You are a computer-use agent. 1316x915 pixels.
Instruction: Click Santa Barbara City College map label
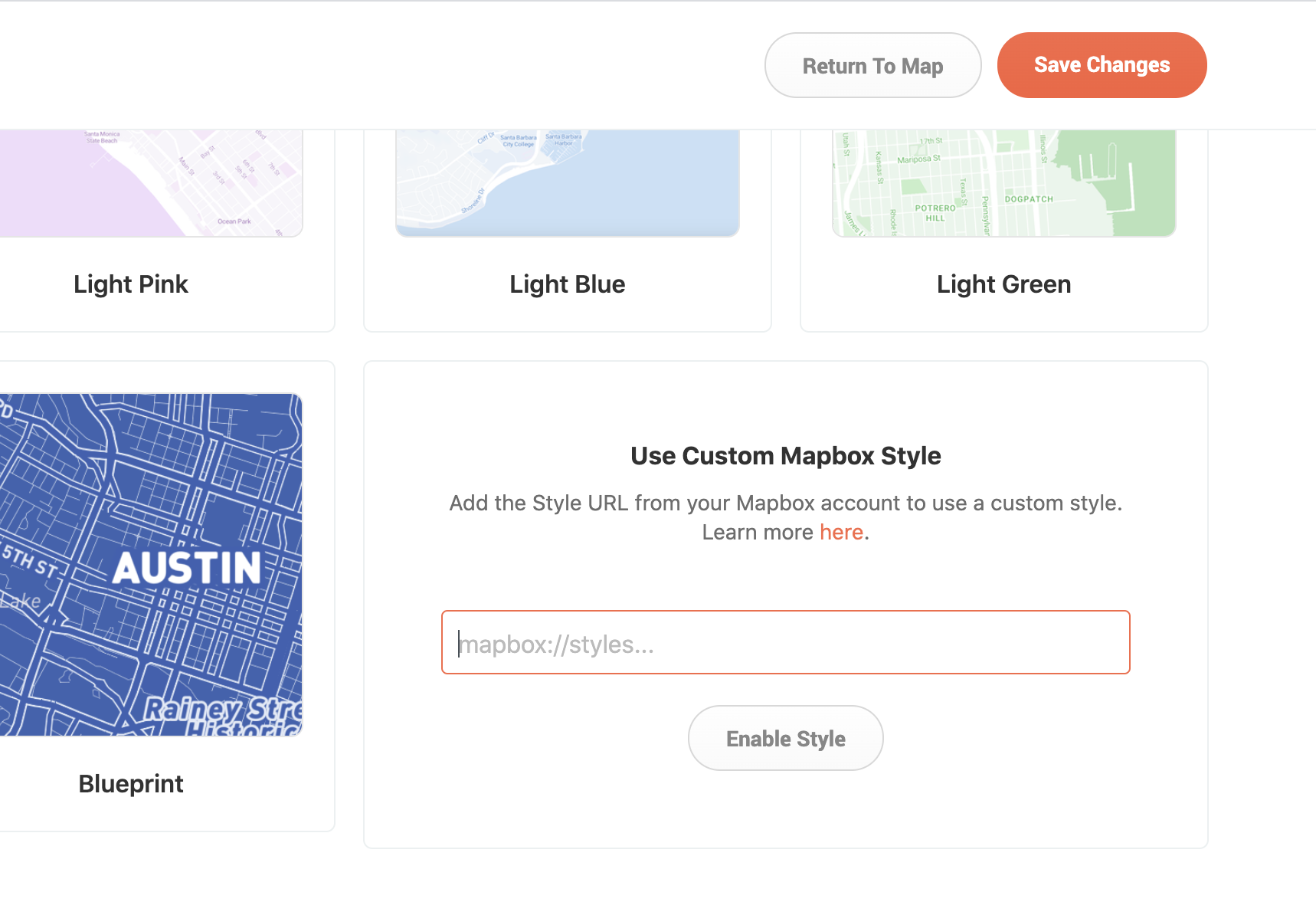click(519, 141)
